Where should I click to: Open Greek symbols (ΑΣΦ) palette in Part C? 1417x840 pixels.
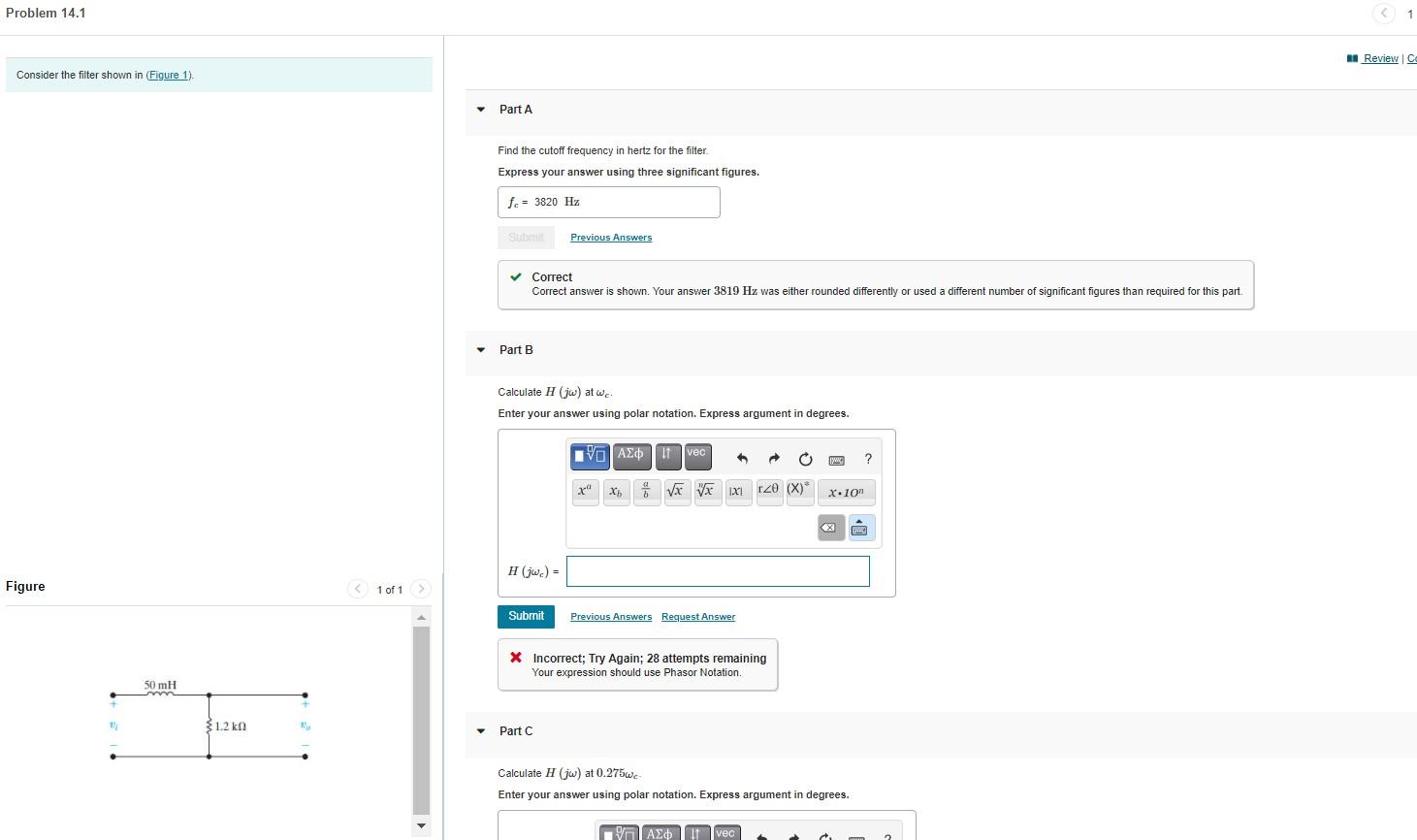(x=660, y=834)
